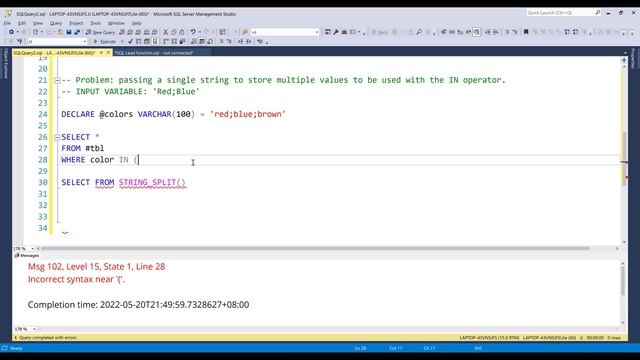
Task: Click Specify Values for Template Parameters icon
Action: coord(260,41)
